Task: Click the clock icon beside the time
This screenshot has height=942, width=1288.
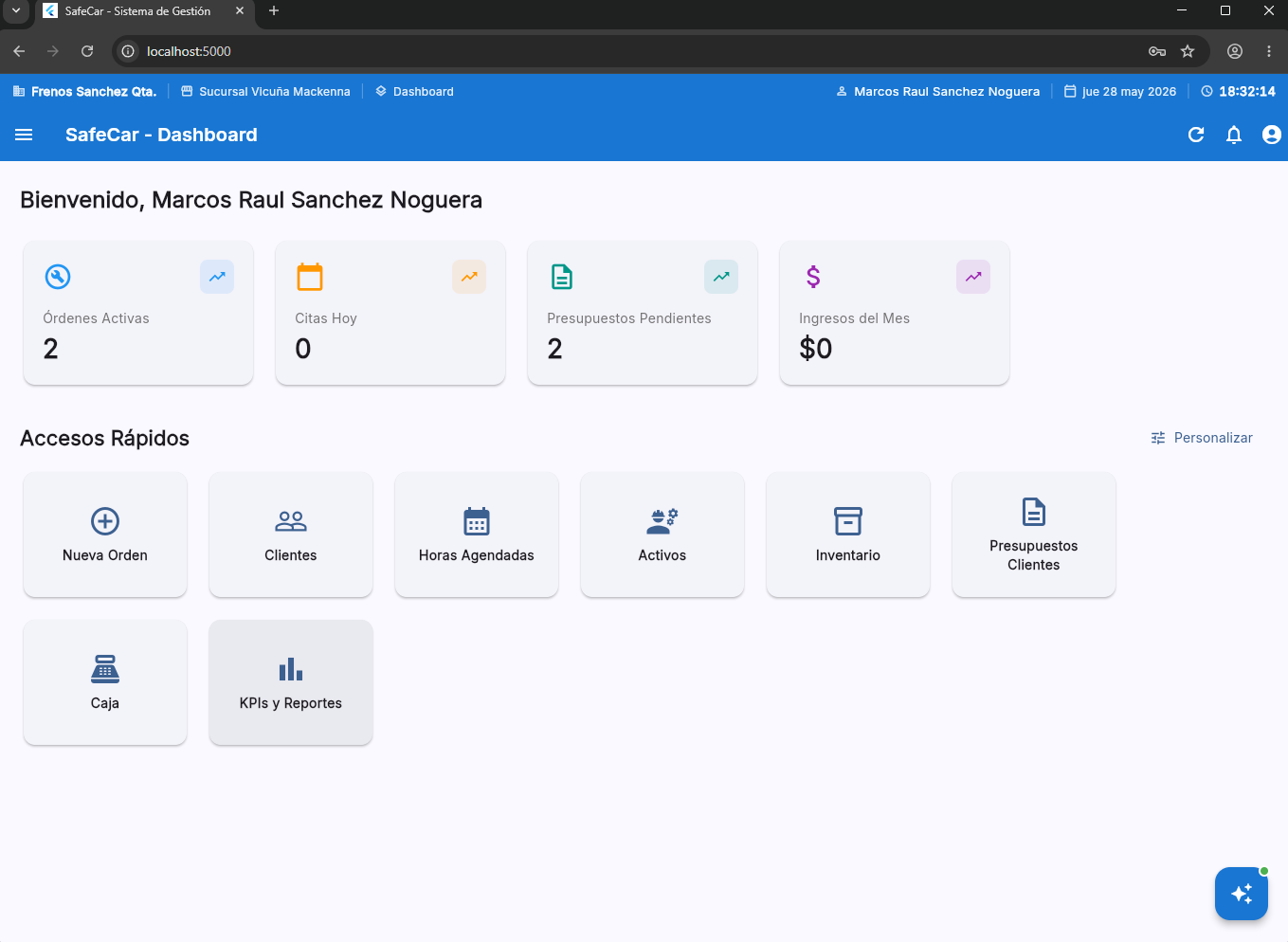Action: pyautogui.click(x=1206, y=92)
